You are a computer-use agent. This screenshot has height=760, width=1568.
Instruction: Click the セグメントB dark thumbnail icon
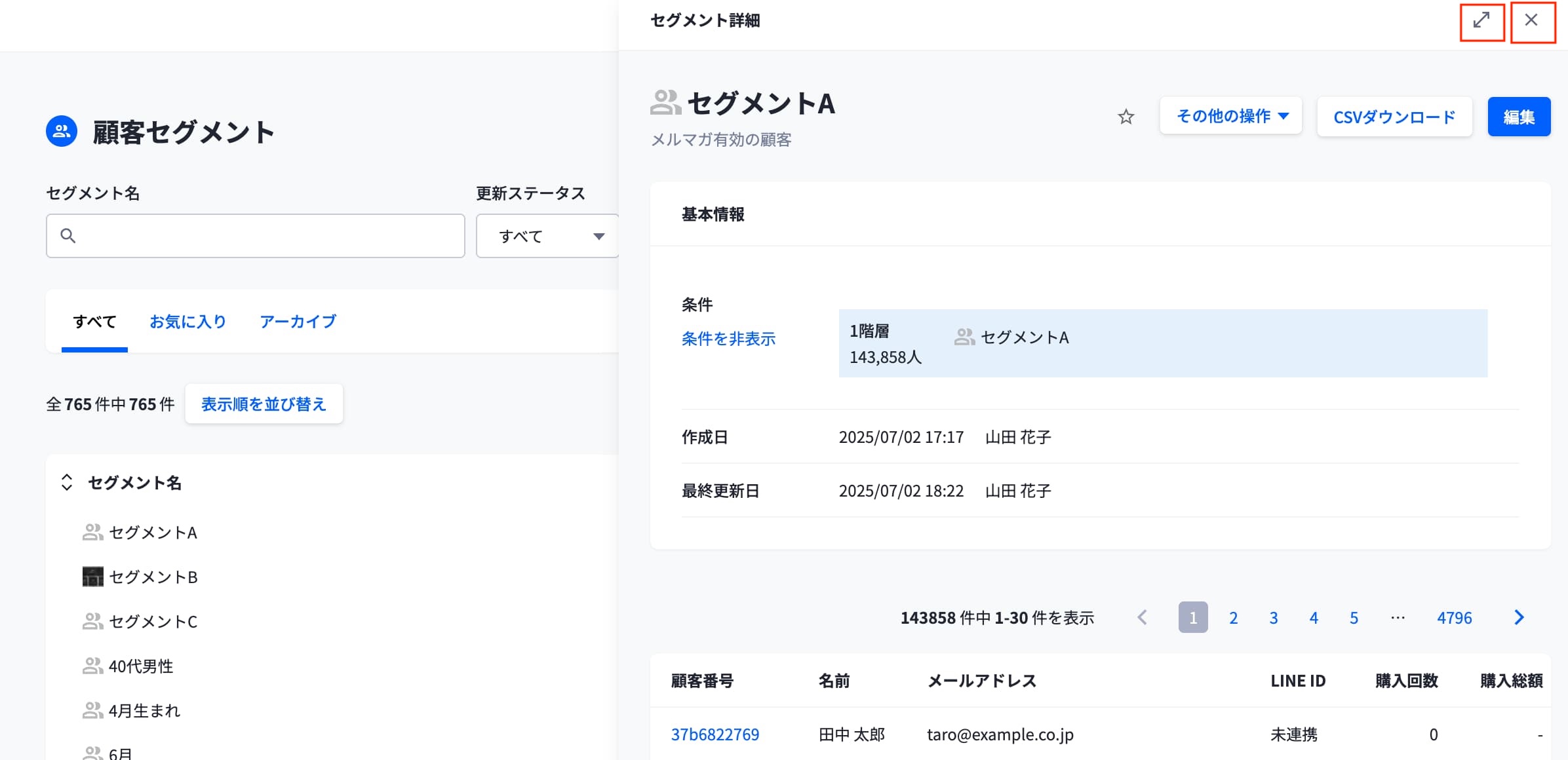(x=92, y=577)
